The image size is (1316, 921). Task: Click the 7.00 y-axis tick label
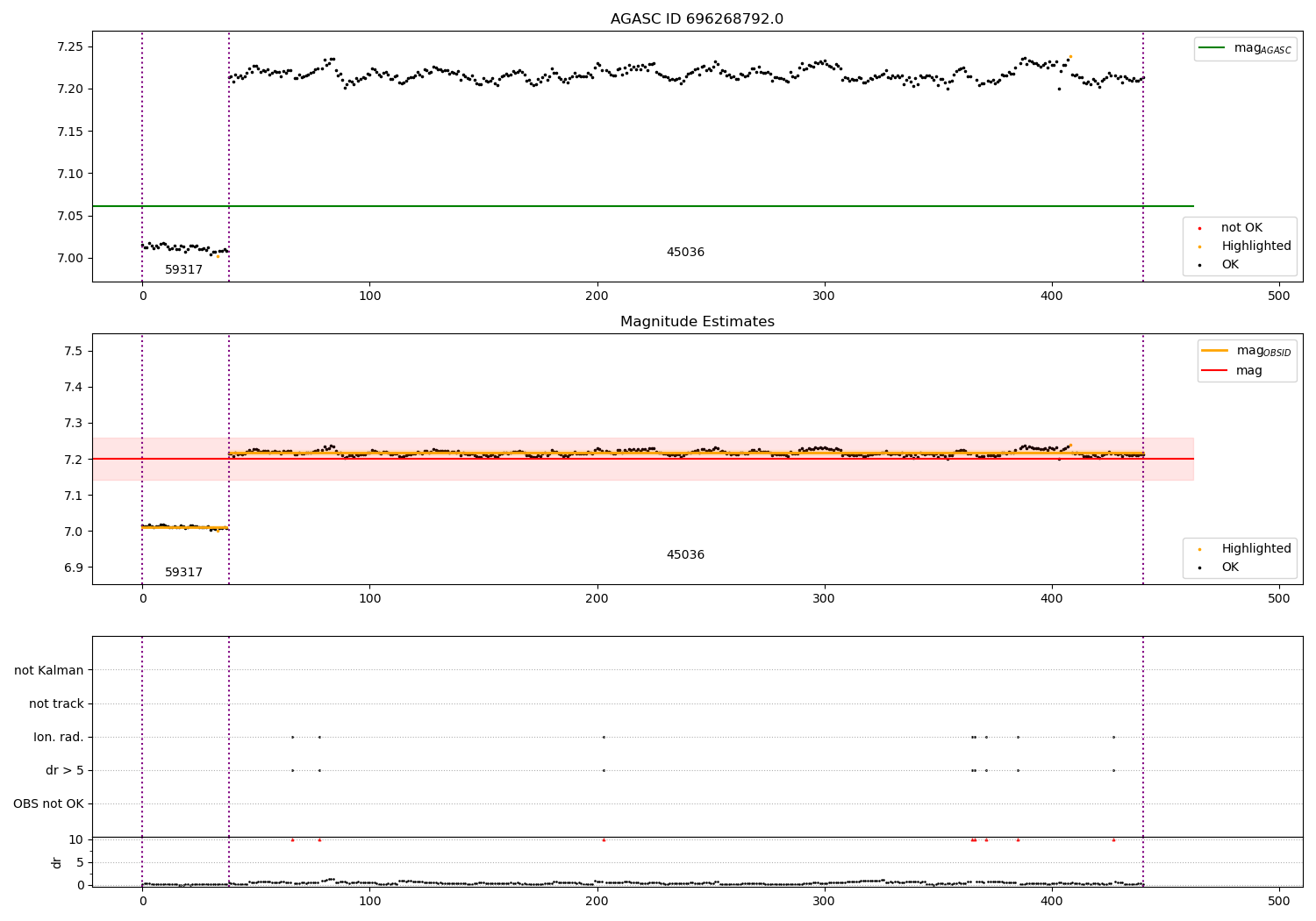coord(69,258)
